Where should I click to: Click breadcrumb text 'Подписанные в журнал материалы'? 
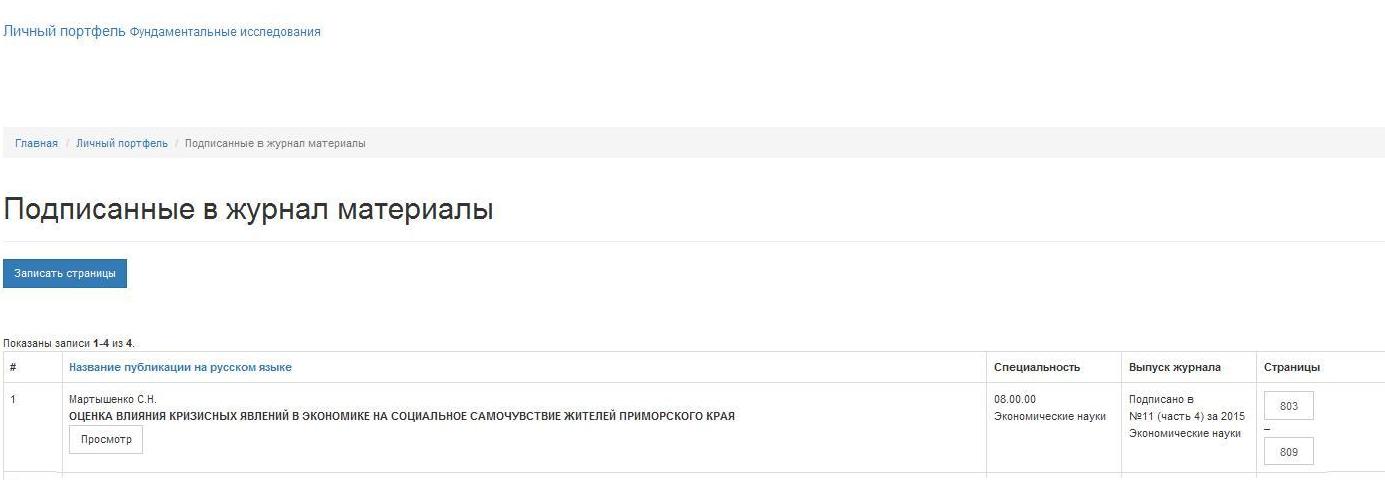coord(275,144)
